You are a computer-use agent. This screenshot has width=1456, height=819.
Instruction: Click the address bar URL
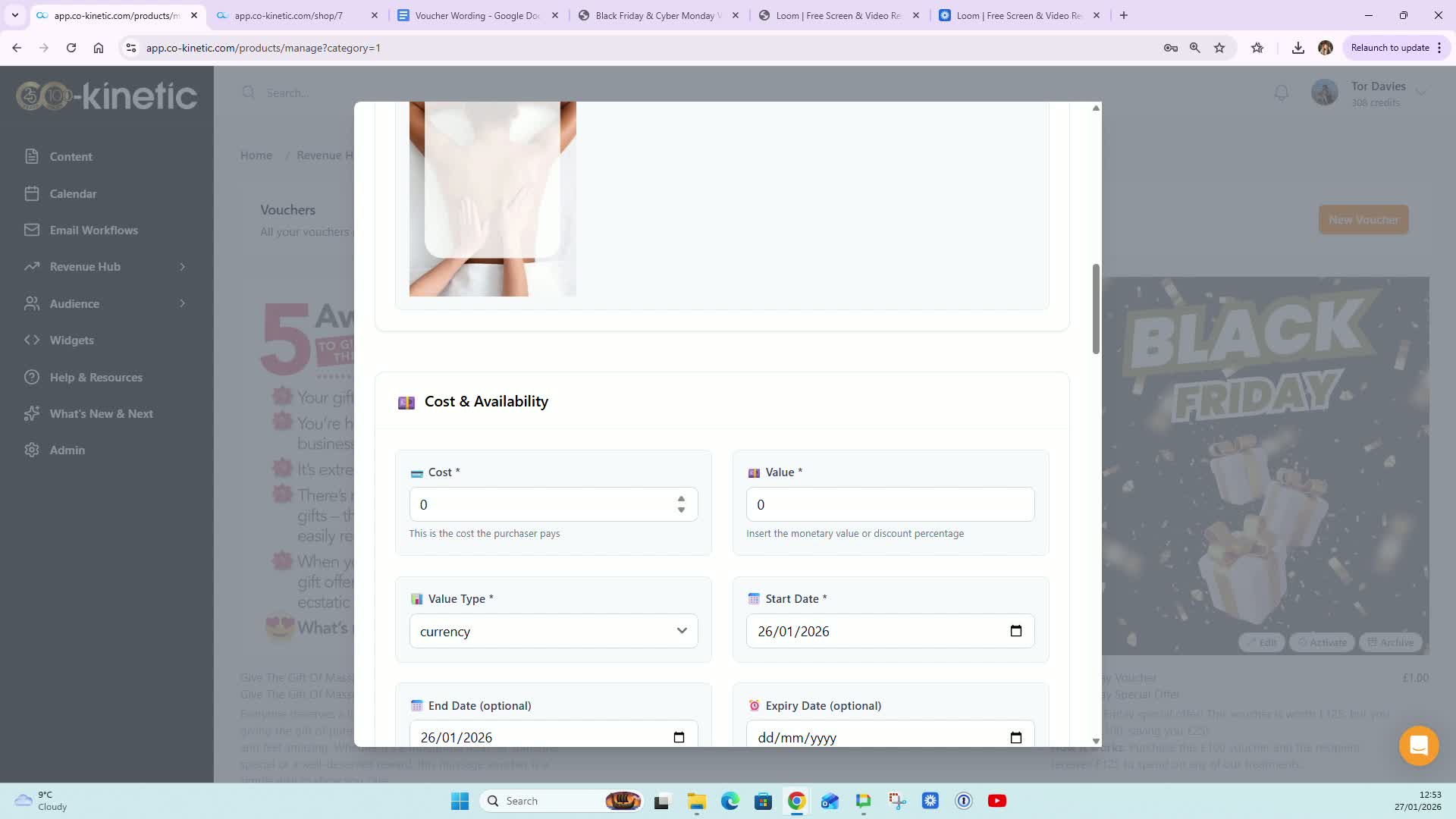click(x=263, y=48)
